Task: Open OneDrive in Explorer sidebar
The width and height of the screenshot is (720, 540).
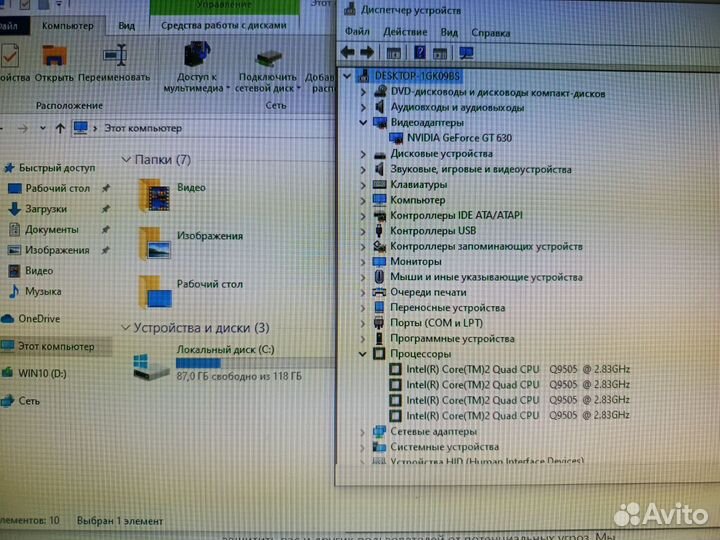Action: click(39, 319)
